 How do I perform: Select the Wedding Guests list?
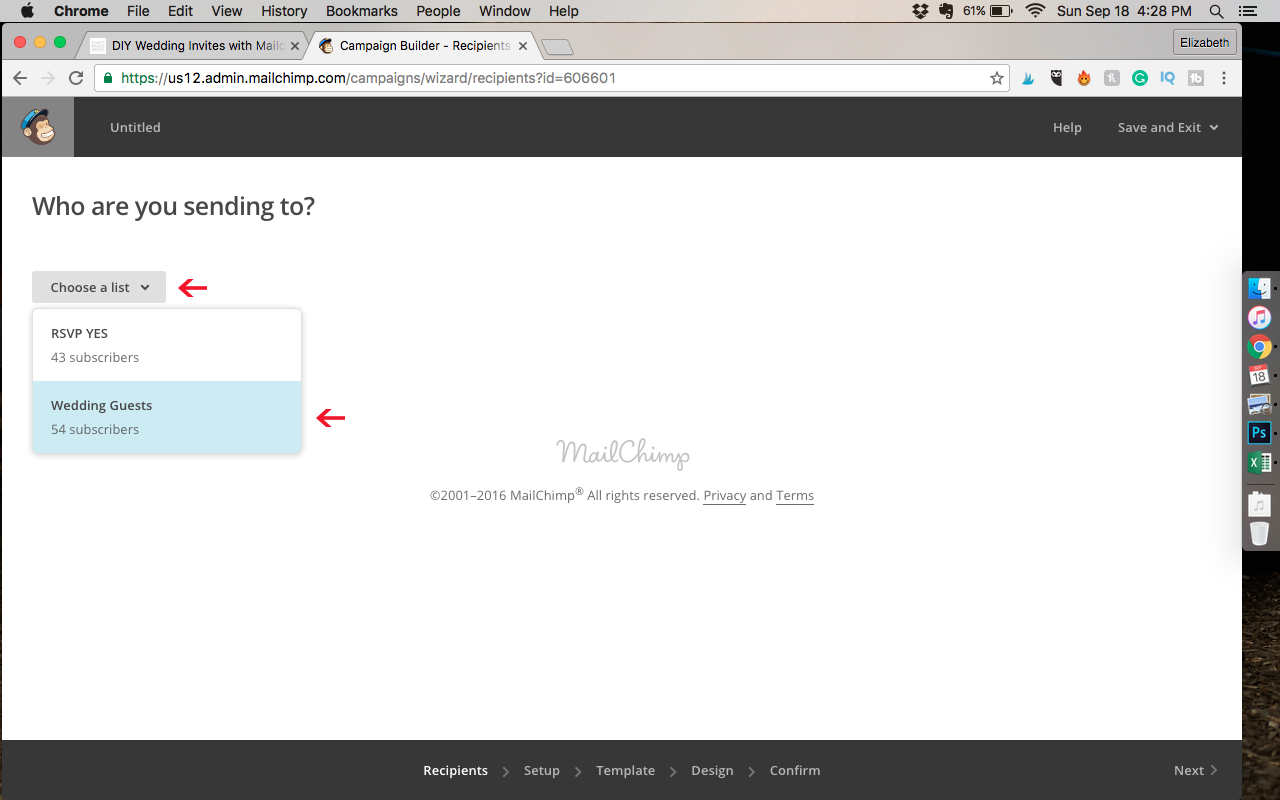pyautogui.click(x=167, y=417)
